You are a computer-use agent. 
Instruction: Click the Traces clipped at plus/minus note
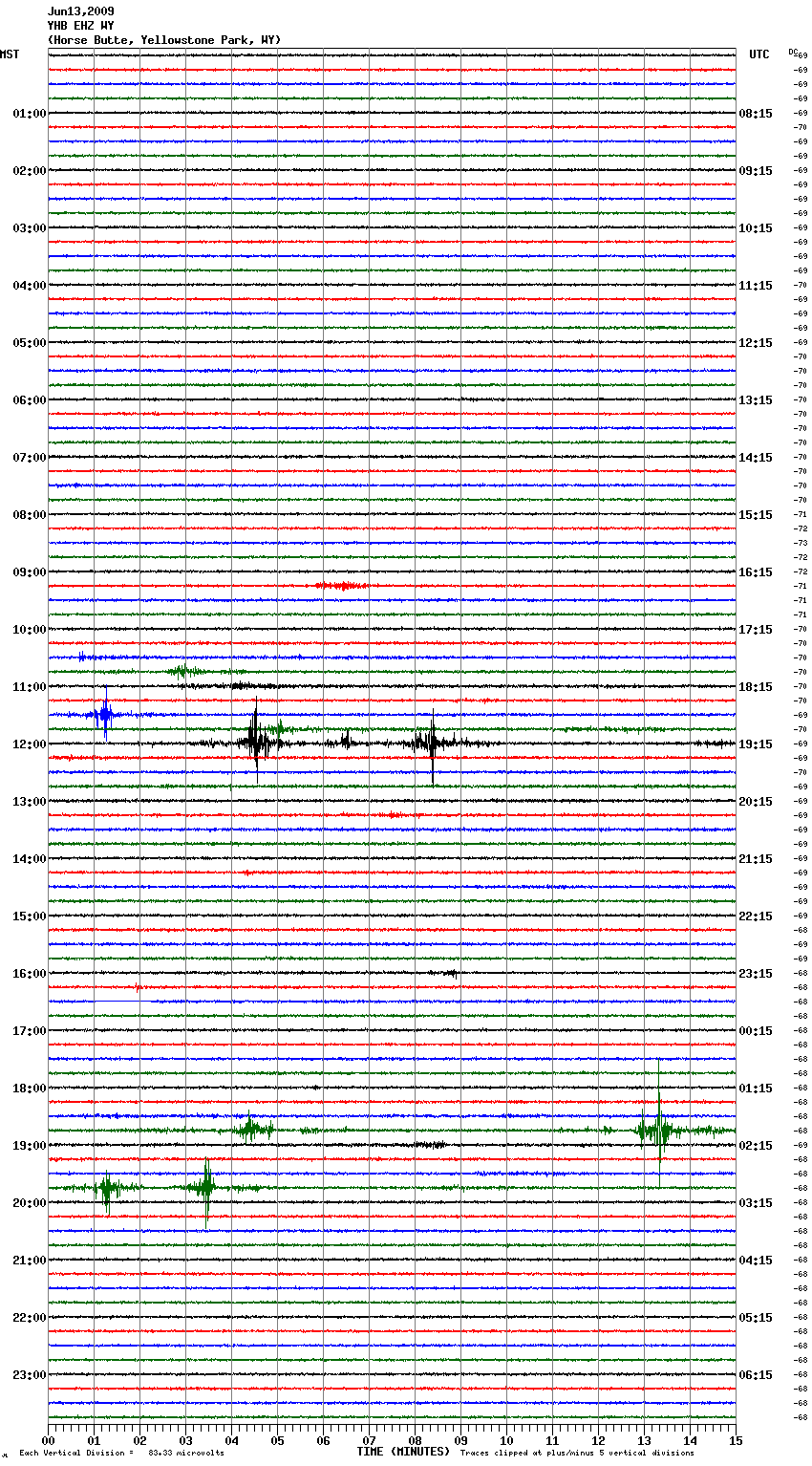pos(577,1454)
